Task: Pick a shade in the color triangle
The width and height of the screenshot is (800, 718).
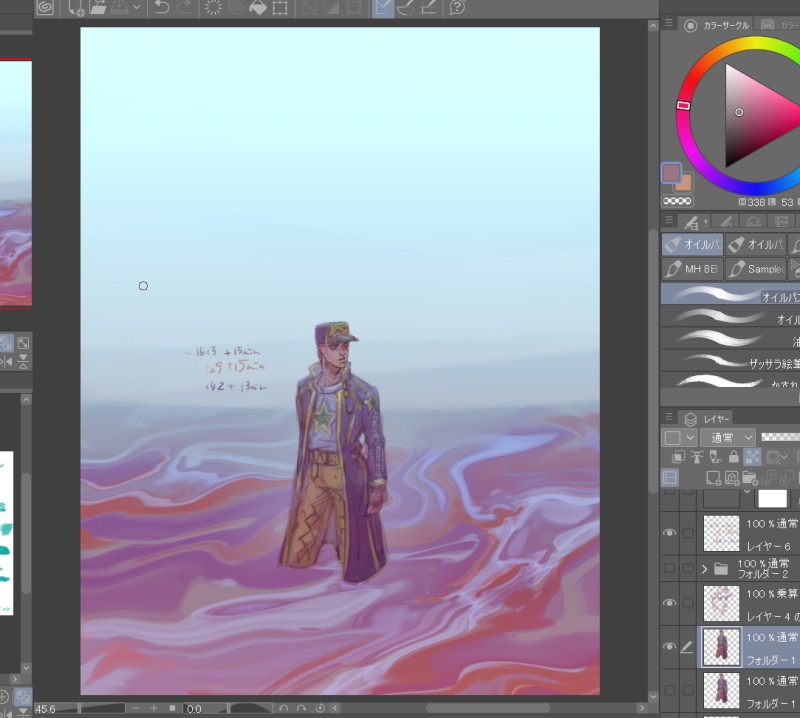Action: (739, 112)
